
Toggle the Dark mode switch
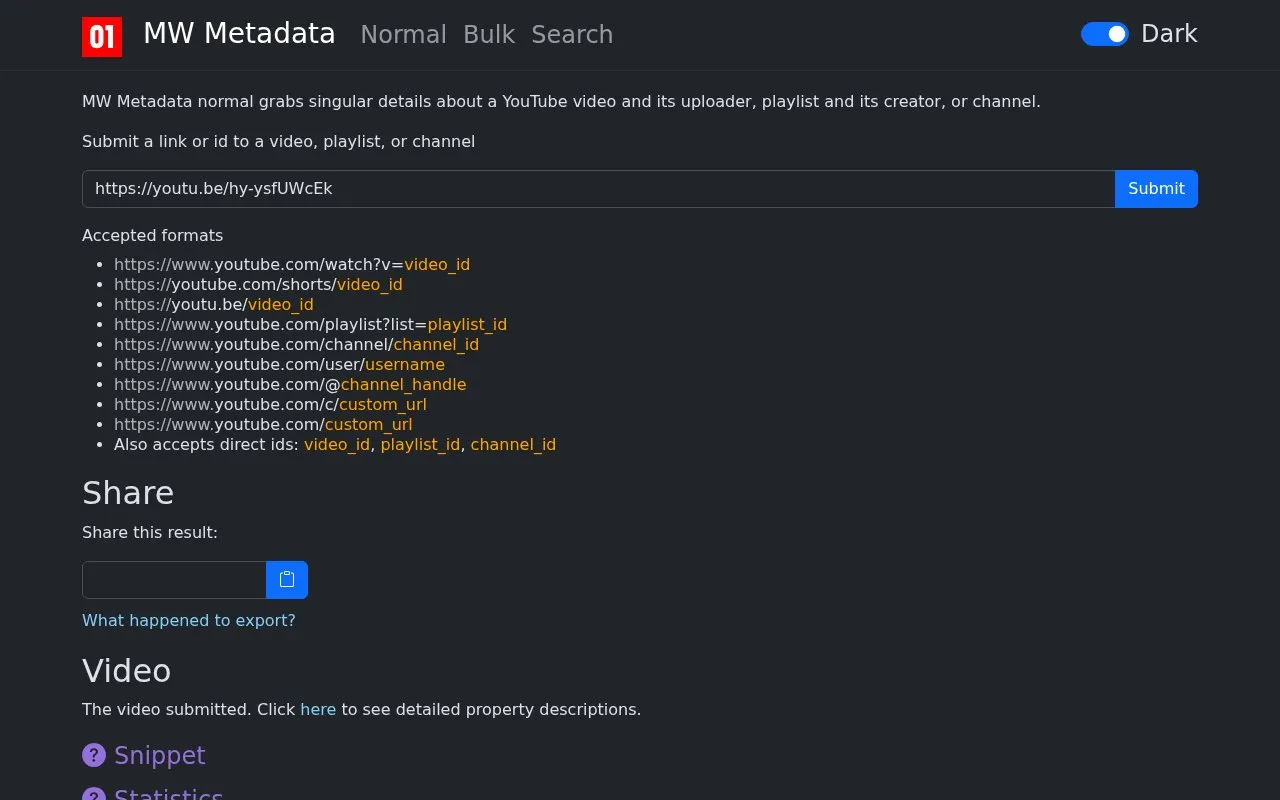tap(1105, 34)
